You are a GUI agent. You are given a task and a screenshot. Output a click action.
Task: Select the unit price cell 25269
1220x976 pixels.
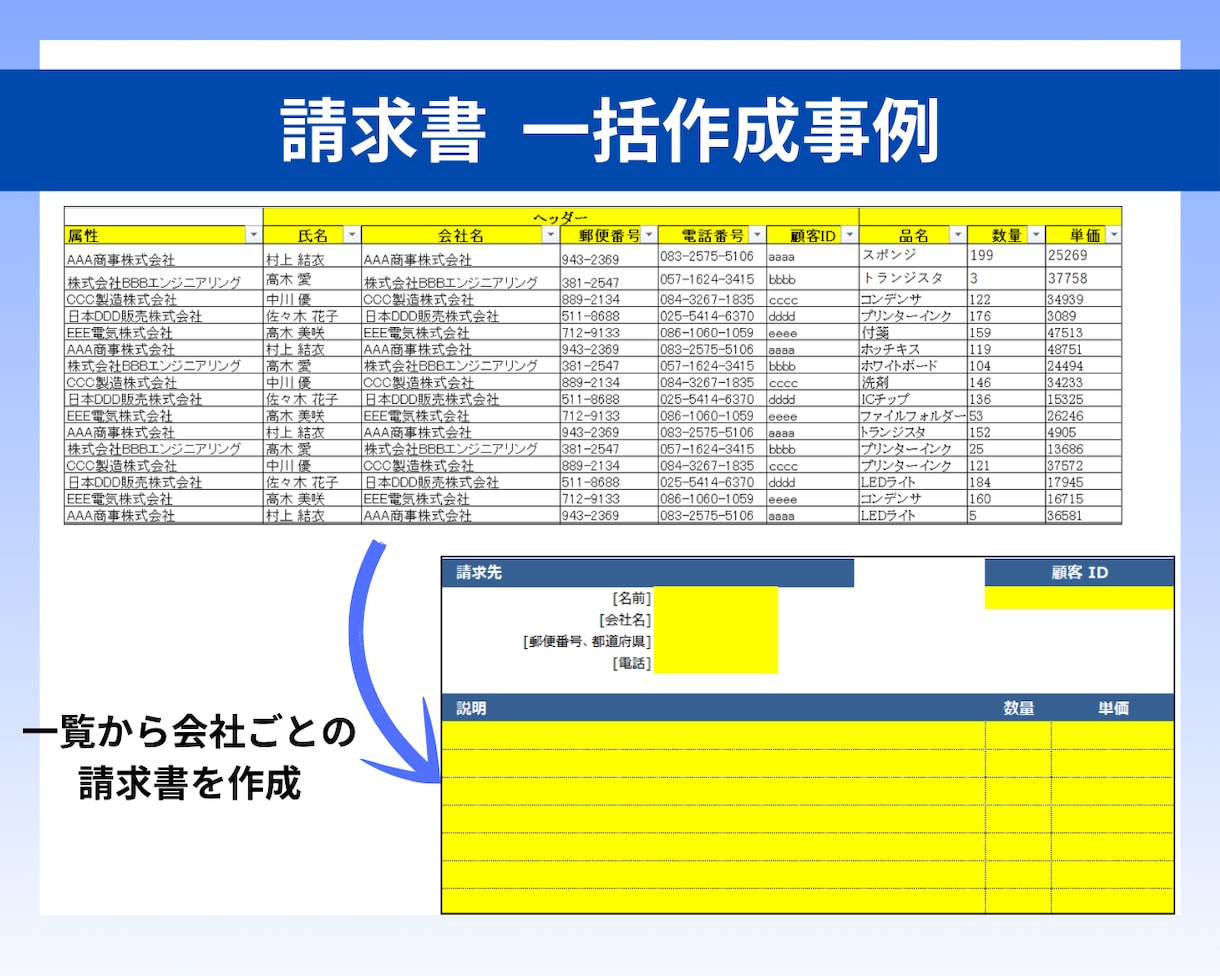click(x=1083, y=256)
